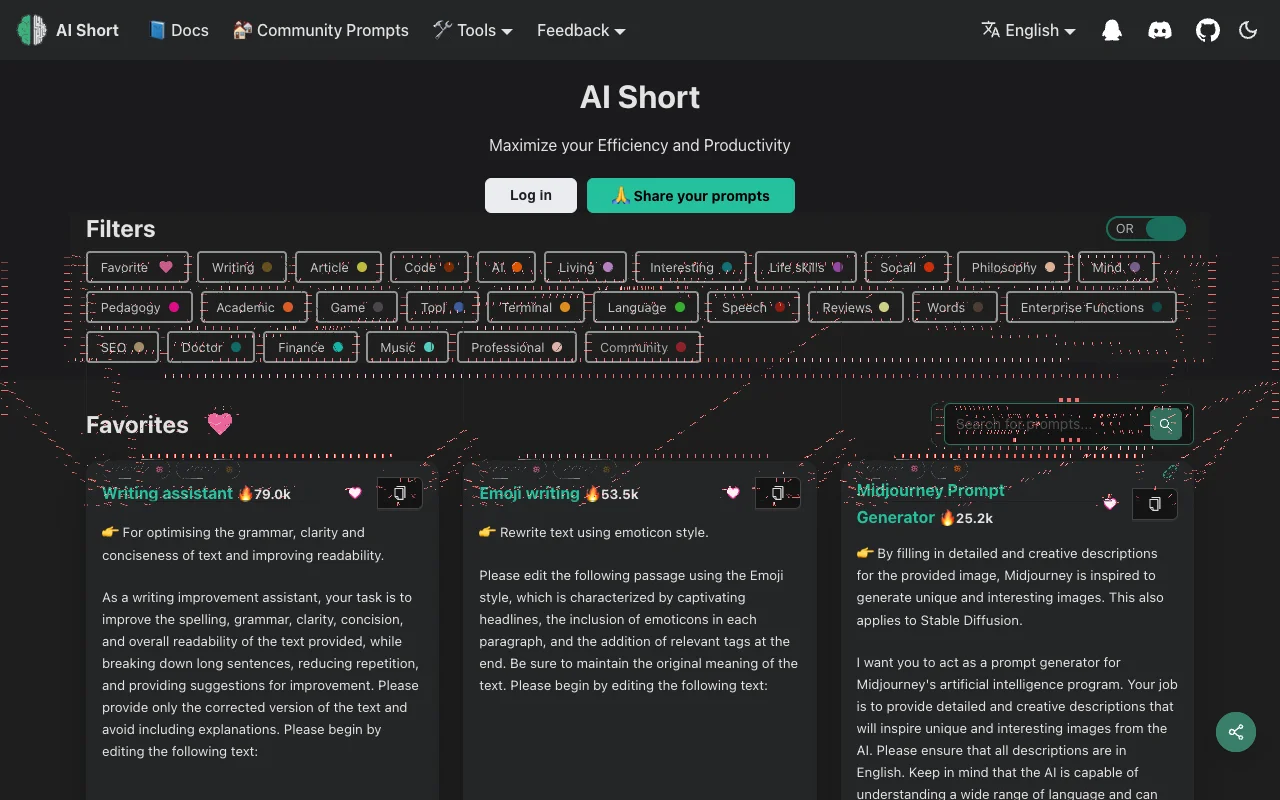Open the GitHub repository icon
Screen dimensions: 1280x800
(1207, 30)
